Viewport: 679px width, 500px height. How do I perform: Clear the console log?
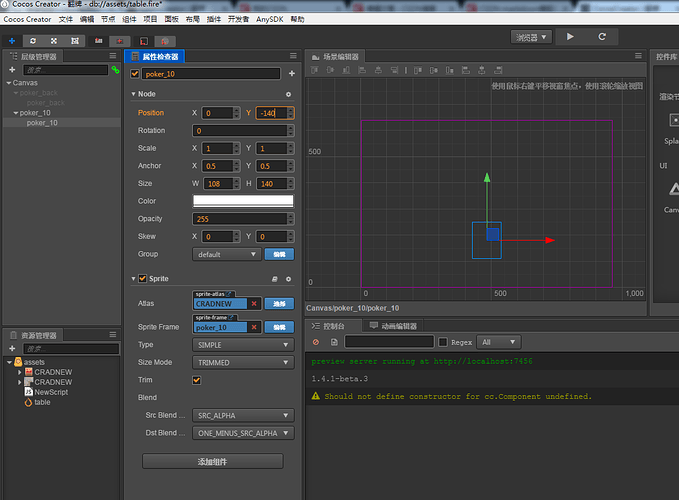click(316, 343)
